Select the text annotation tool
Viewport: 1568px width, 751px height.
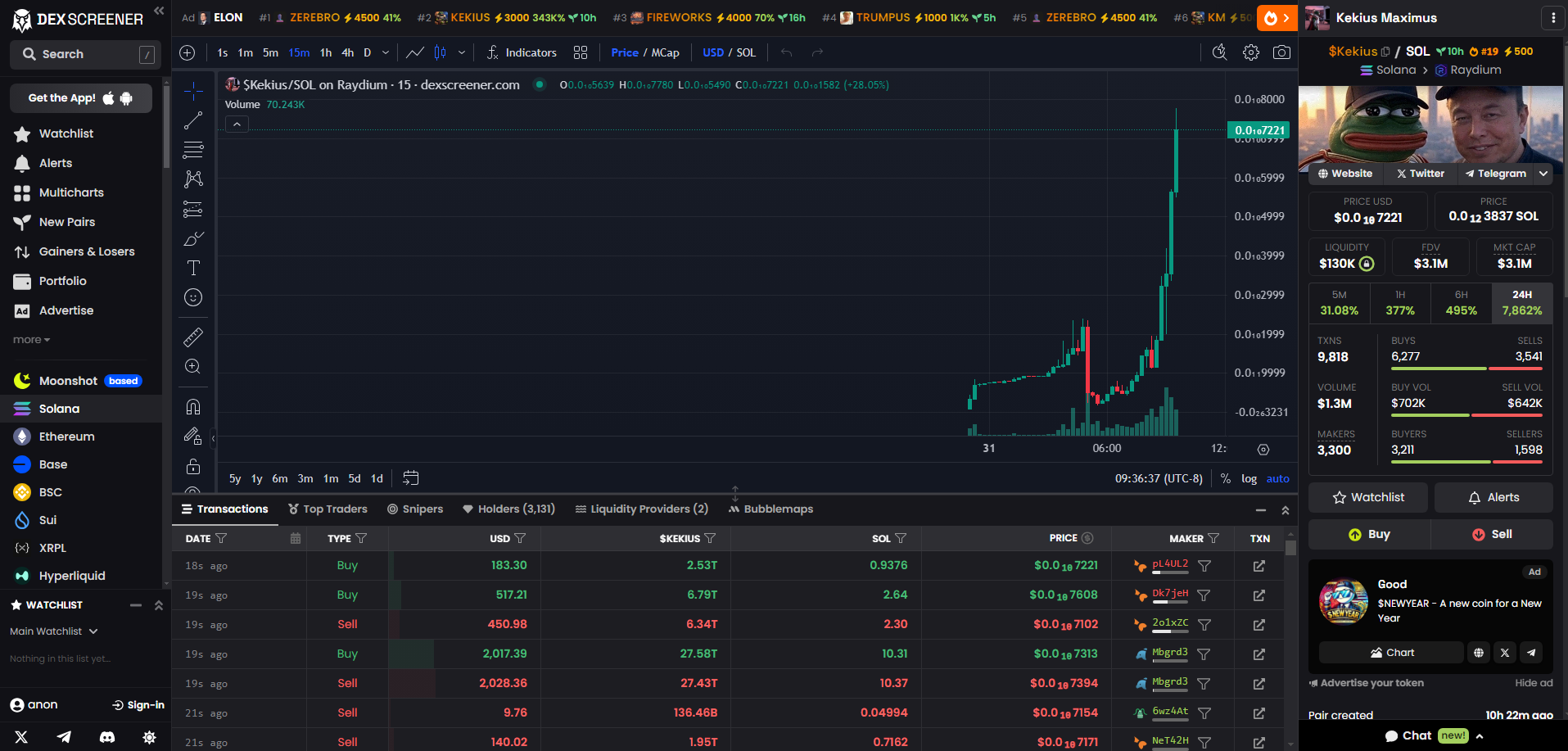[x=193, y=268]
